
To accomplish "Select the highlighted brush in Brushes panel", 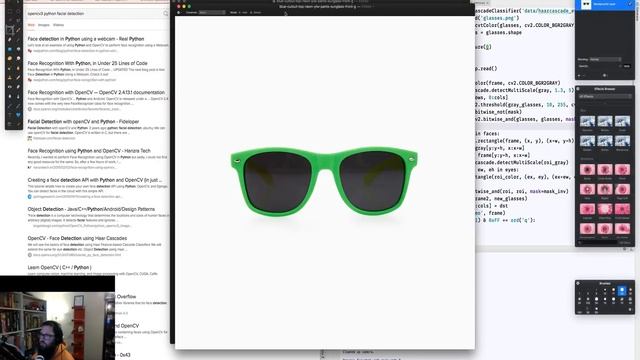I will pyautogui.click(x=622, y=292).
